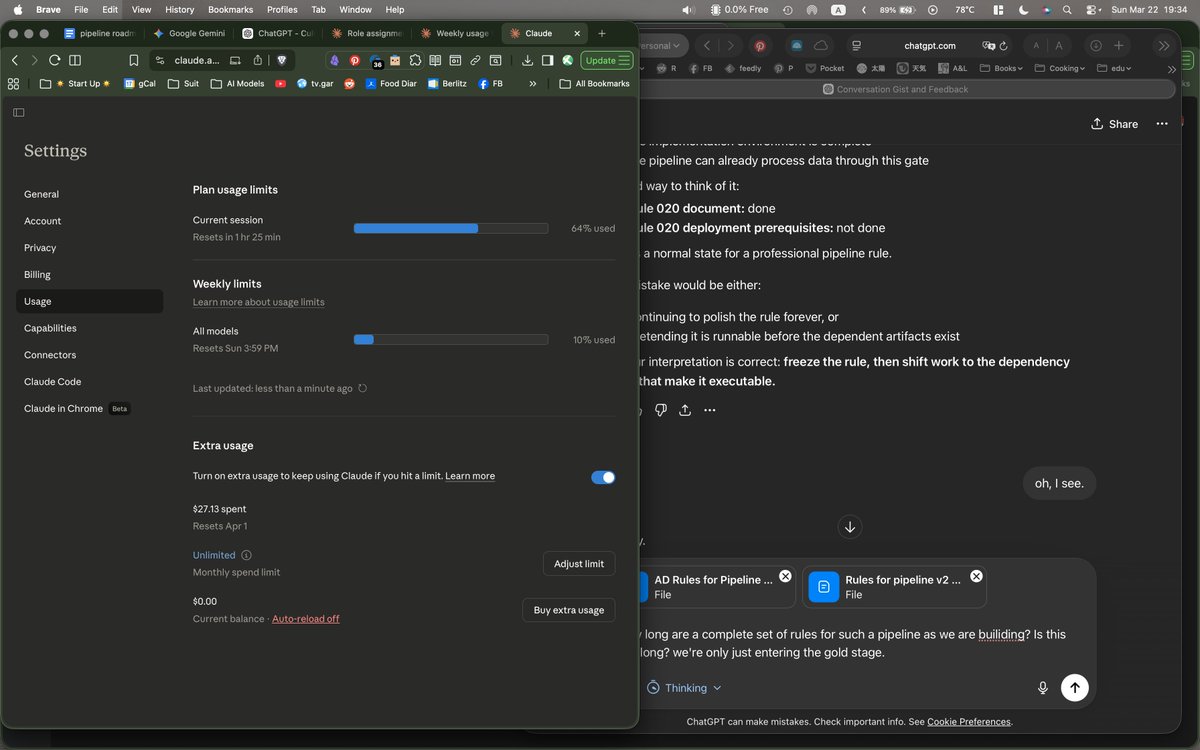Click the Brave bookmark this page icon
This screenshot has height=750, width=1200.
point(134,60)
